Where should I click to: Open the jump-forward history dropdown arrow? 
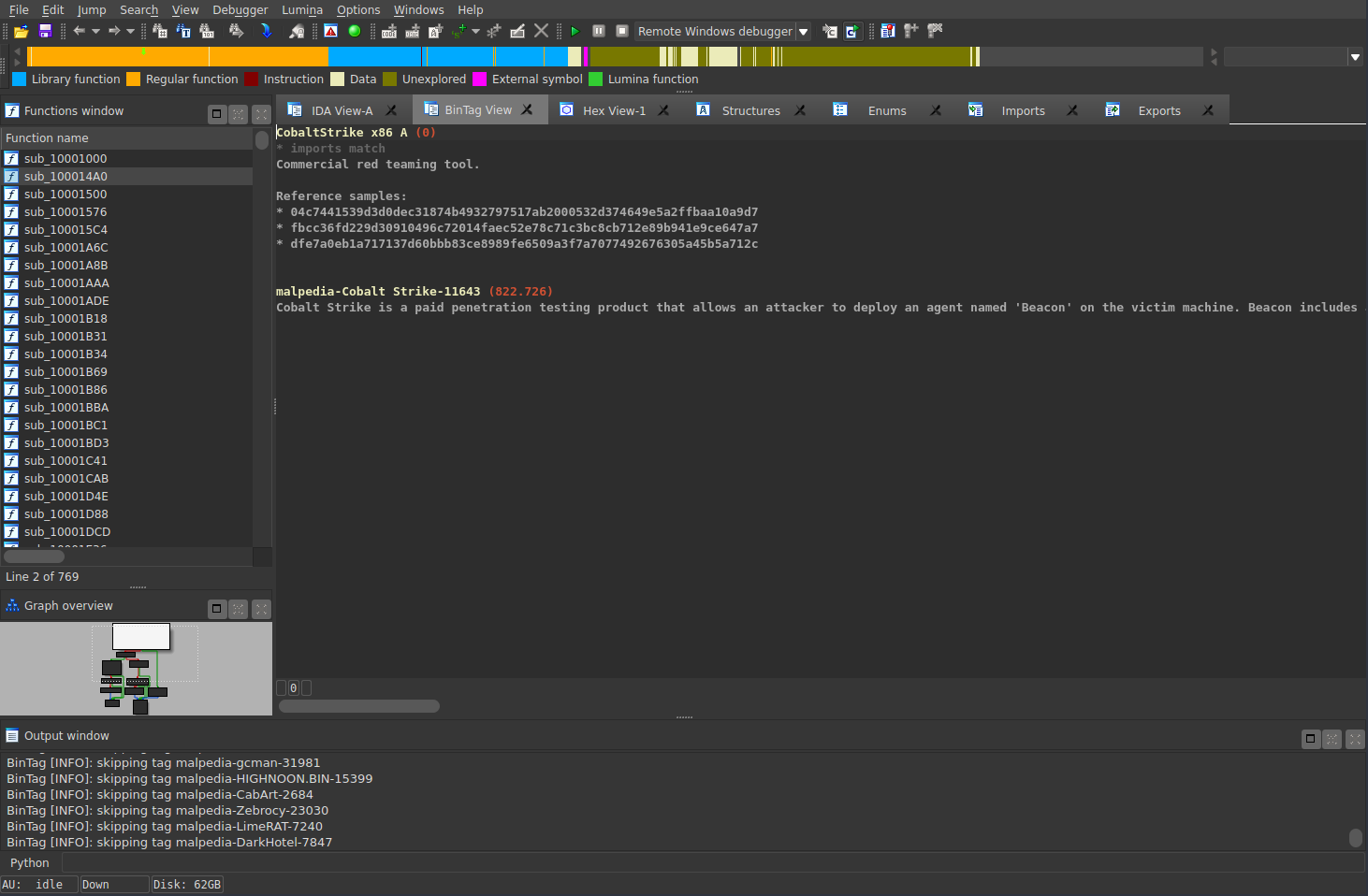[130, 31]
